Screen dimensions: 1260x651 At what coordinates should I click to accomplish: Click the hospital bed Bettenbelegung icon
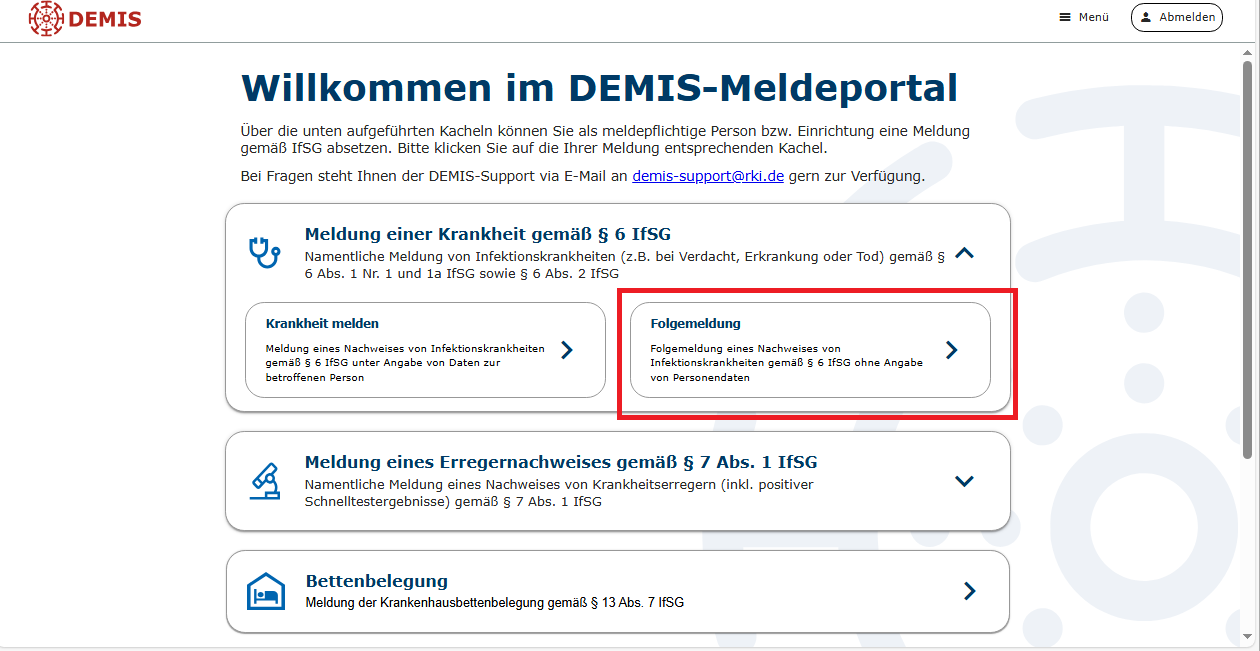point(265,591)
